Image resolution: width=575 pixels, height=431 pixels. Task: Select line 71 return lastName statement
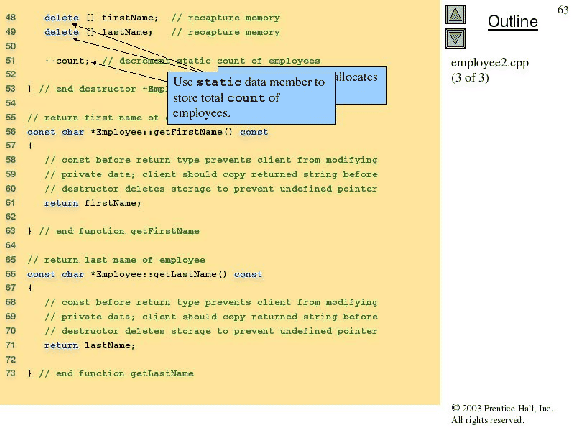[89, 346]
